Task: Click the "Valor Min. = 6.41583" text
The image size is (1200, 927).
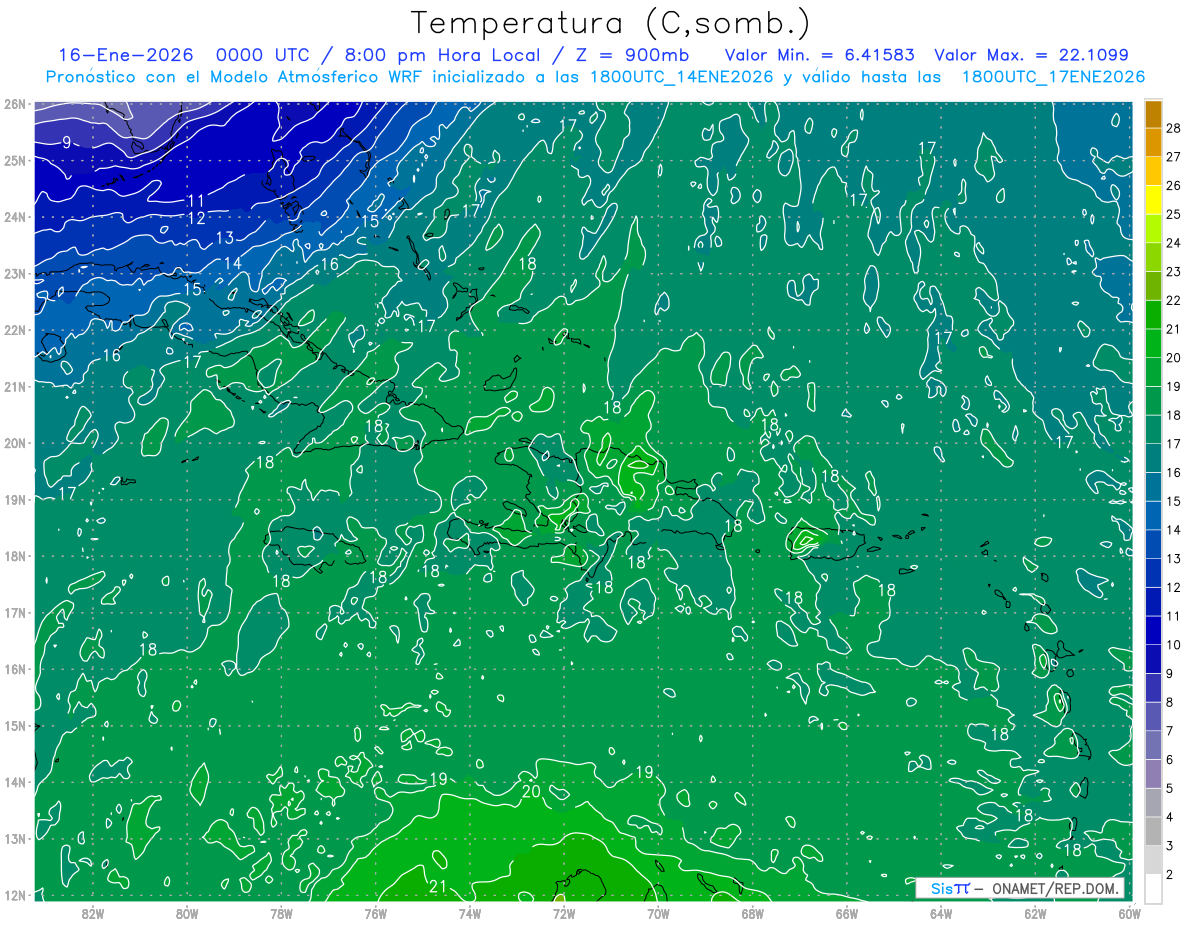Action: click(x=820, y=55)
